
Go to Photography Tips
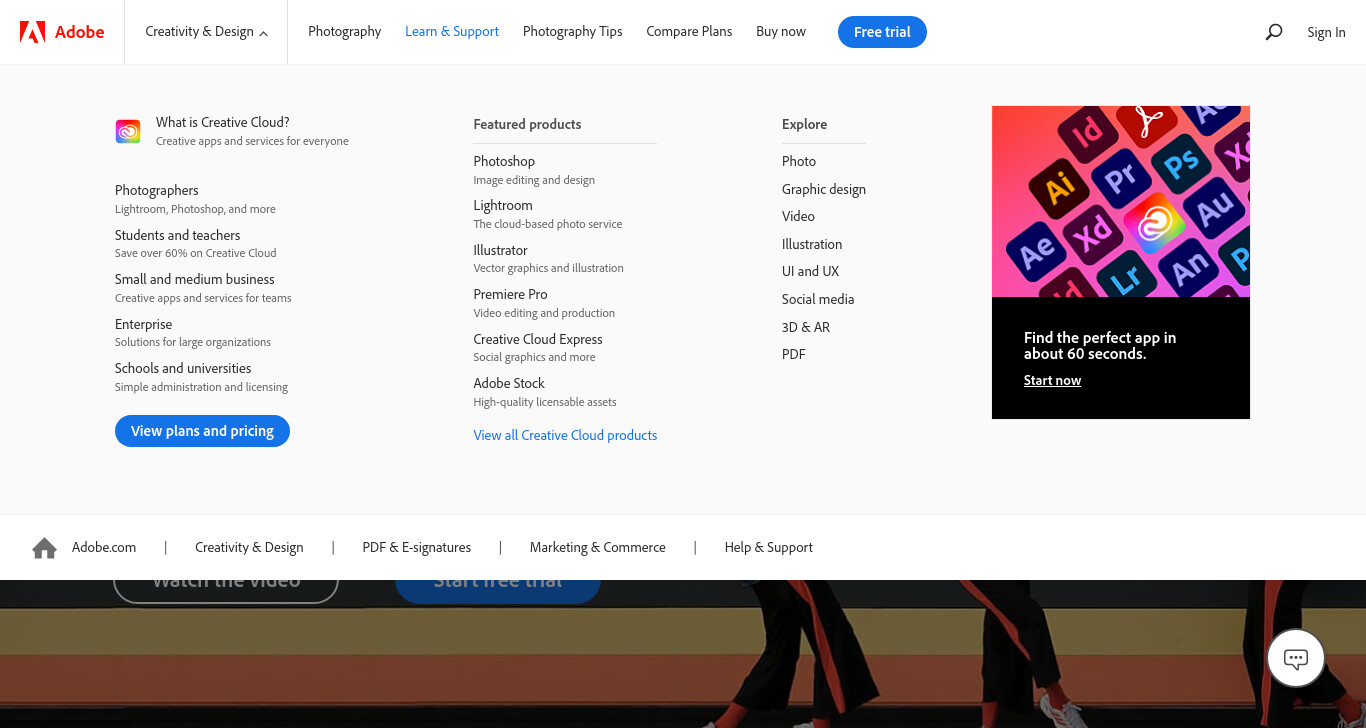tap(572, 32)
